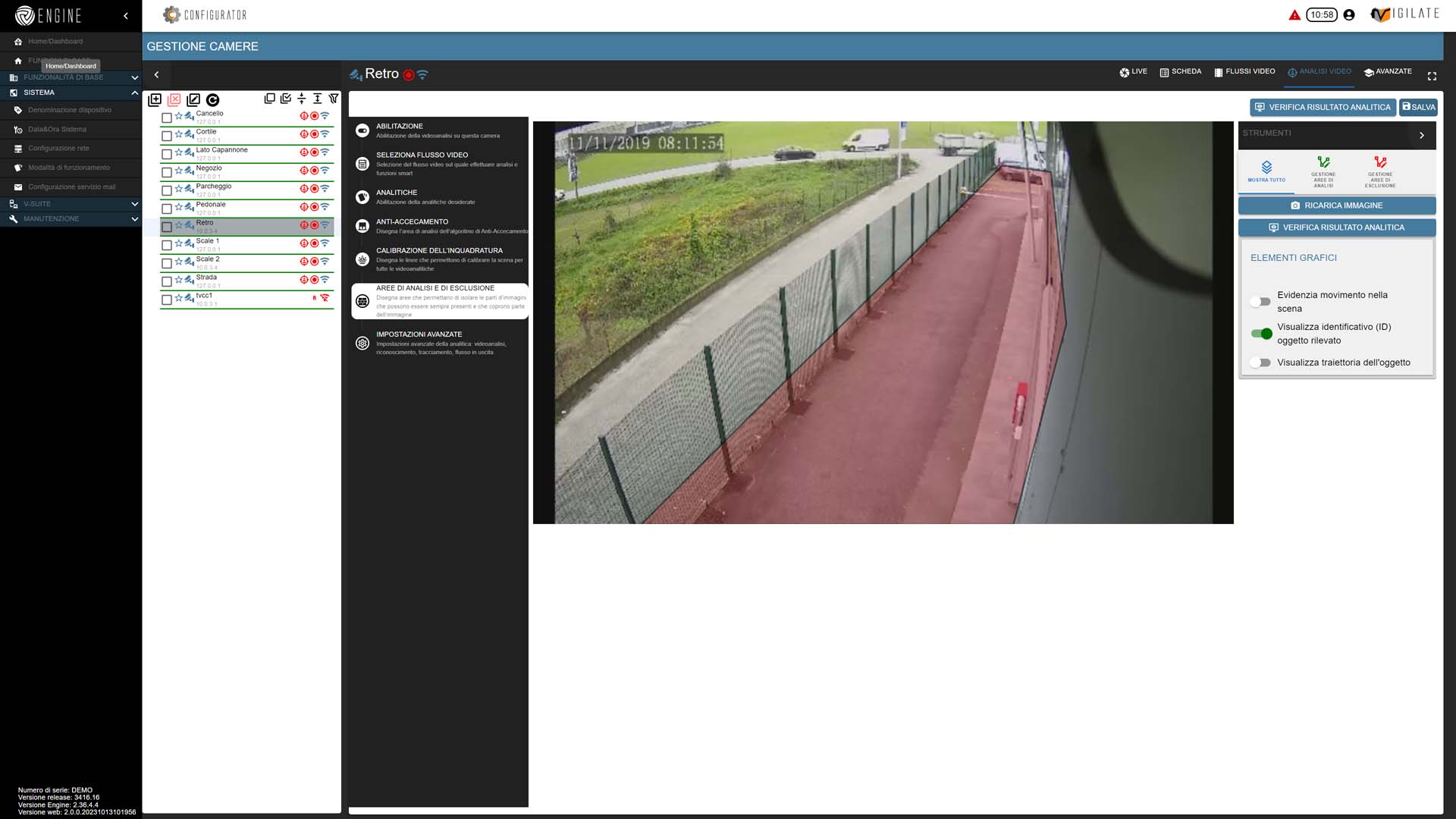Collapse the left sidebar with Engine chevron
Image resolution: width=1456 pixels, height=819 pixels.
(x=126, y=15)
